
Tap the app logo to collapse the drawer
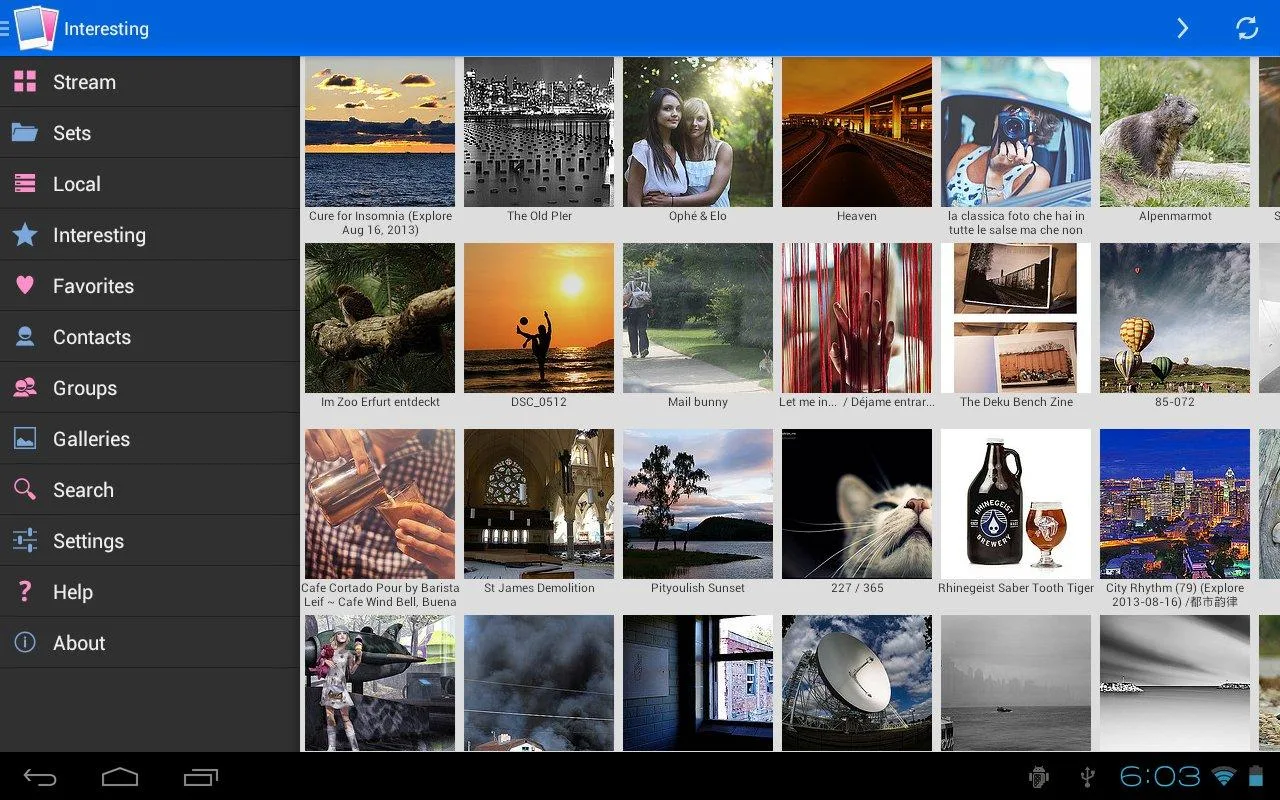(x=34, y=28)
